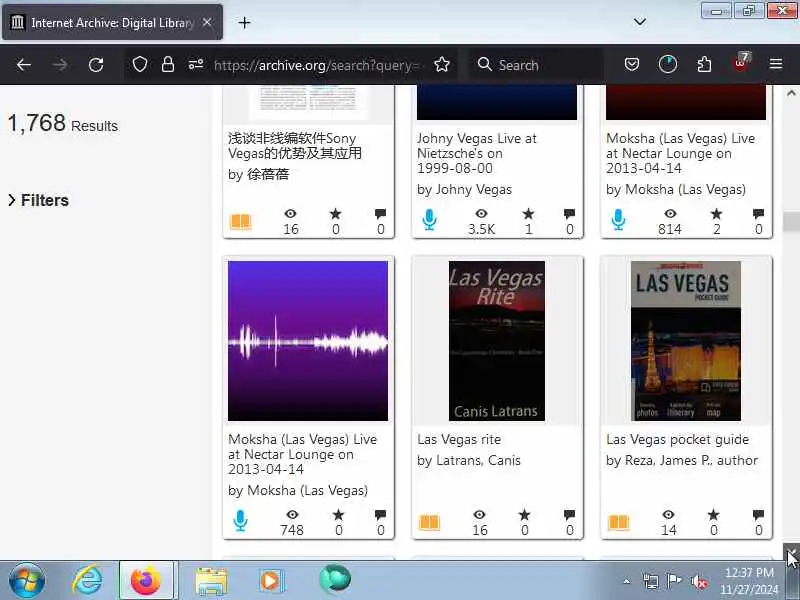Screen dimensions: 800x600
Task: Click the page scrollbar up arrow
Action: click(791, 93)
